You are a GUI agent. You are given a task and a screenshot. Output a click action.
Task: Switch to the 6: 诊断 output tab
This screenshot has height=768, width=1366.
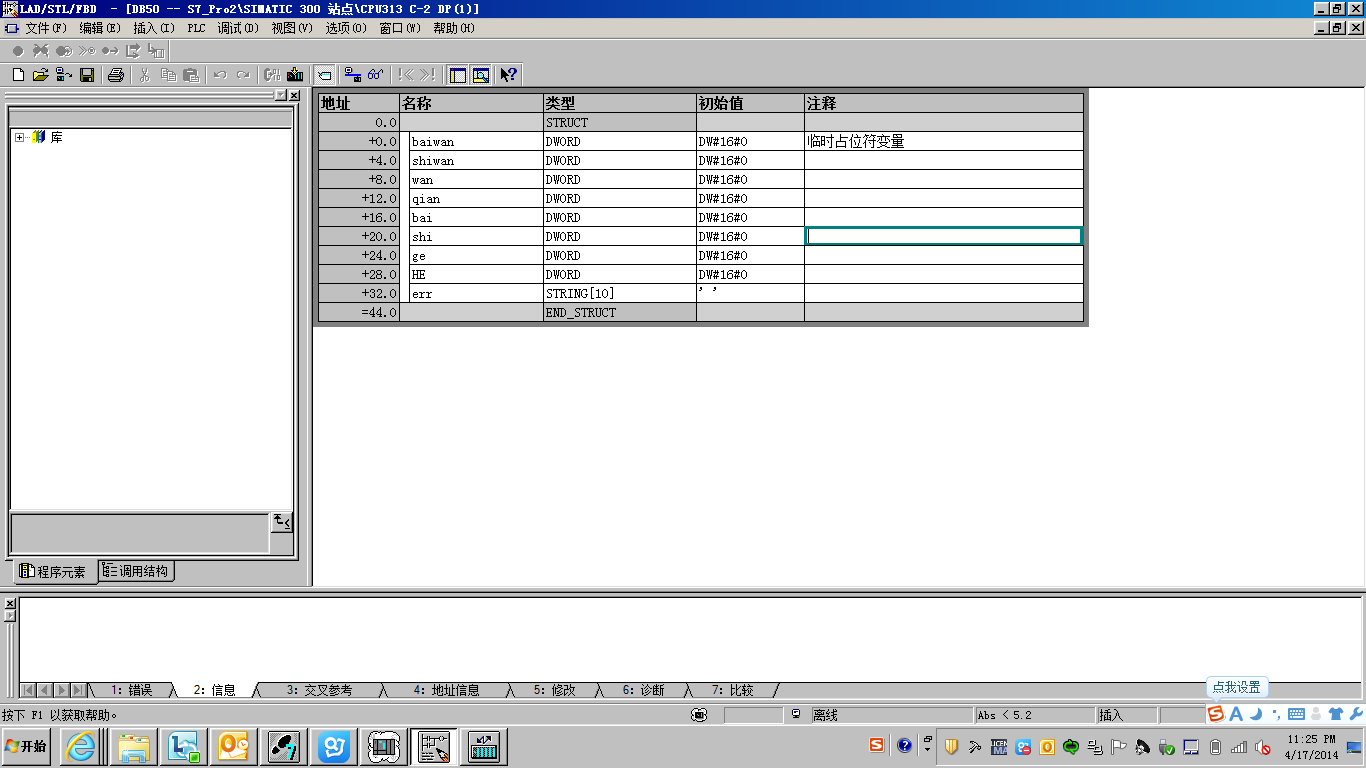tap(643, 690)
